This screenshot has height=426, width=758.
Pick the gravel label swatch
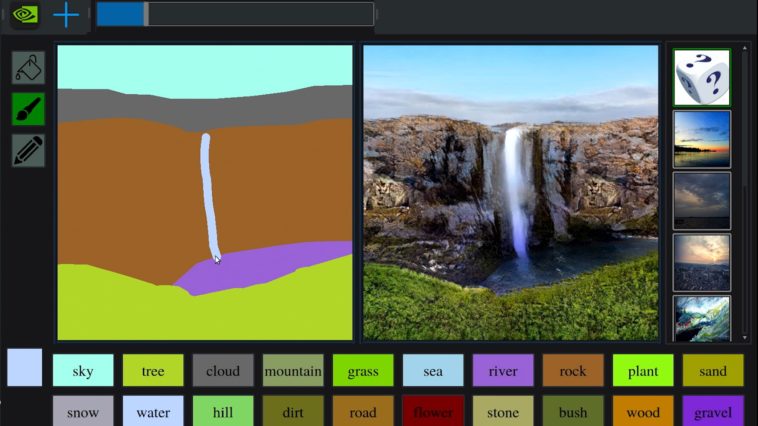pos(713,411)
